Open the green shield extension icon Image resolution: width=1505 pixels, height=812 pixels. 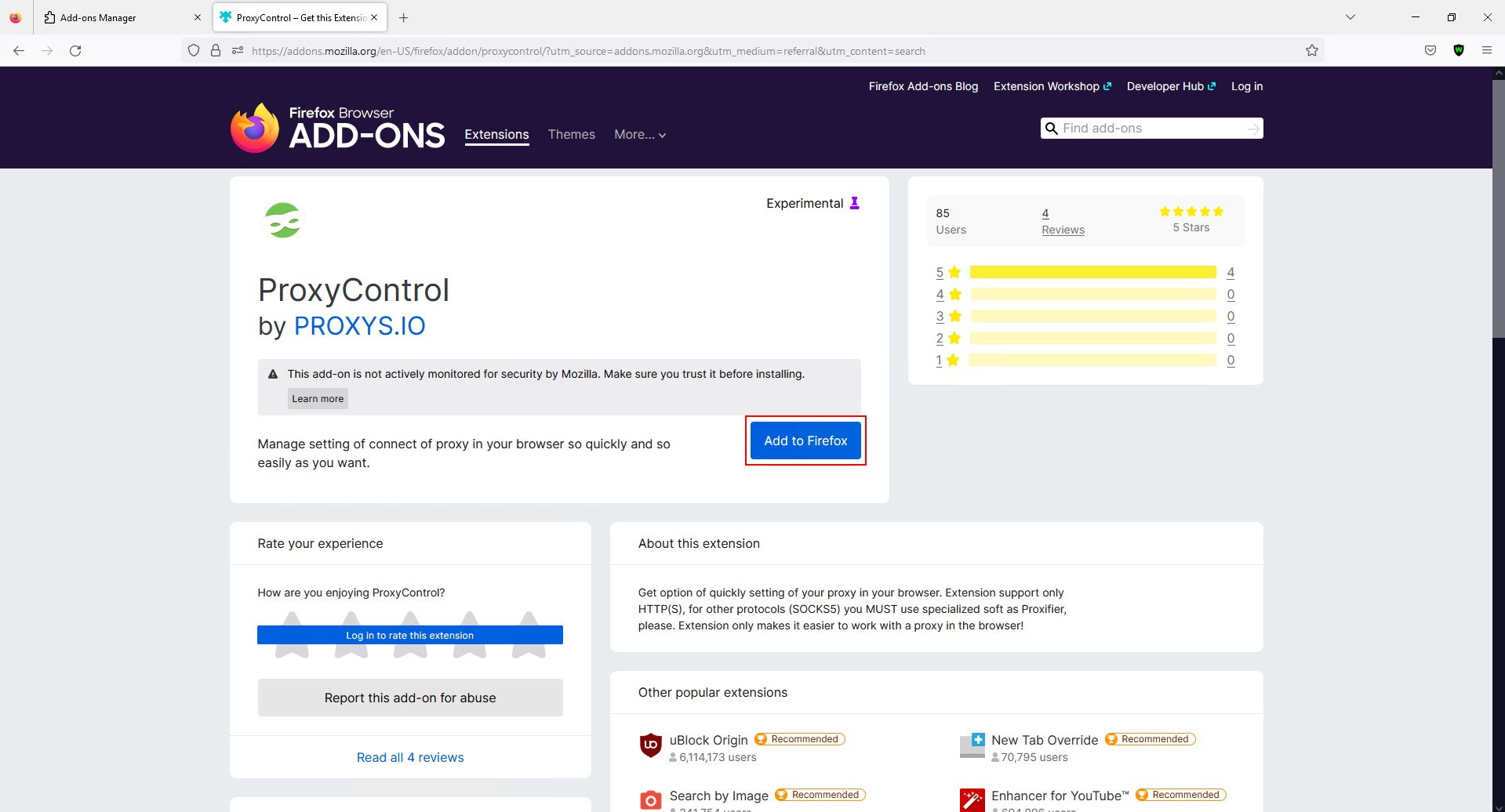coord(1459,51)
